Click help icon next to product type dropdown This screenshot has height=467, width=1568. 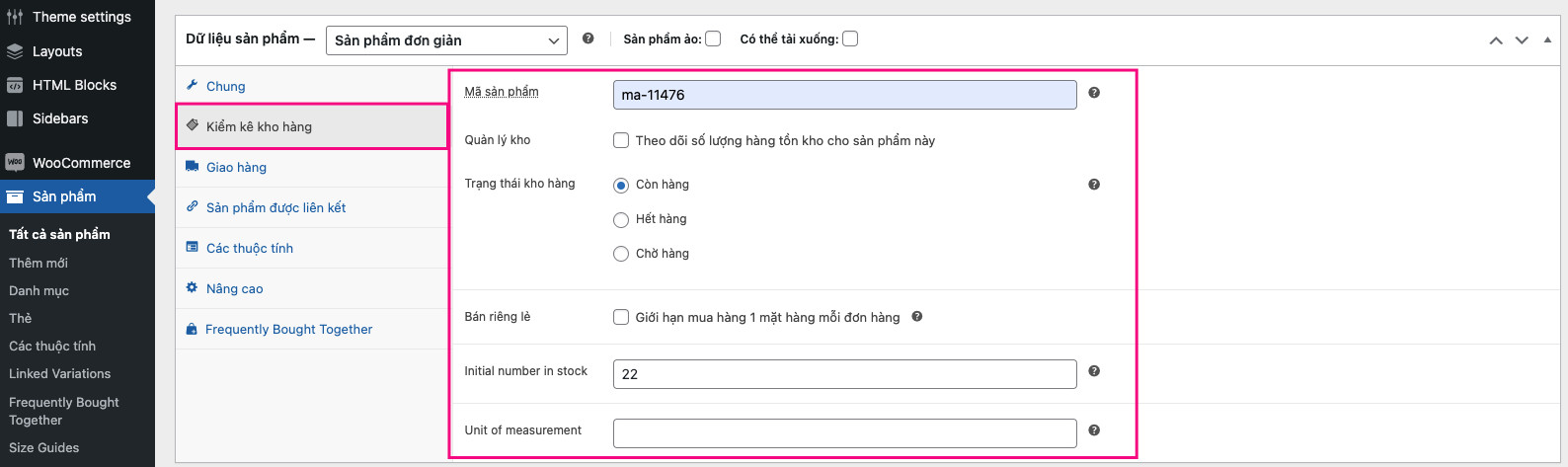click(x=588, y=39)
